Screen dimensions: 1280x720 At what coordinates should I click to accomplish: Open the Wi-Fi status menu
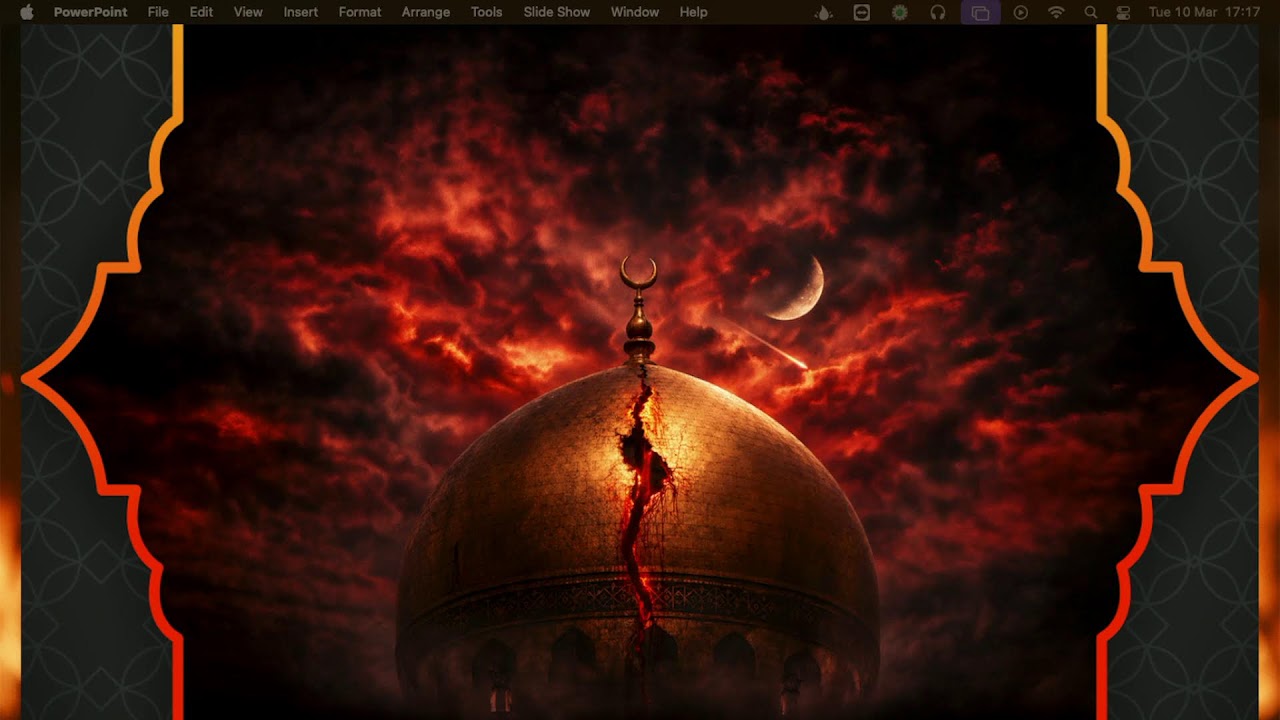point(1056,12)
